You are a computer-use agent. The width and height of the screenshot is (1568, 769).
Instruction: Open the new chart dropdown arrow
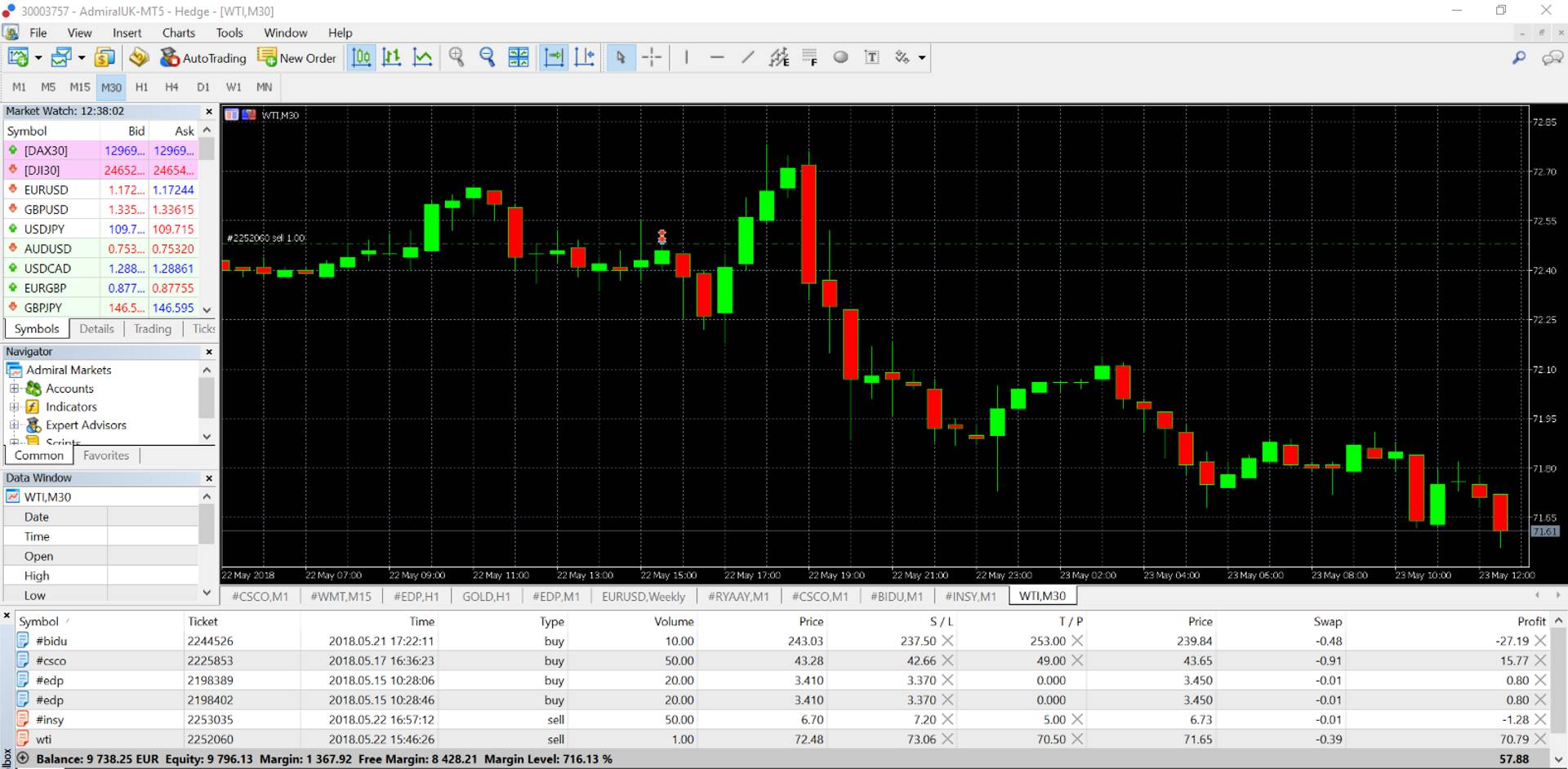coord(38,58)
